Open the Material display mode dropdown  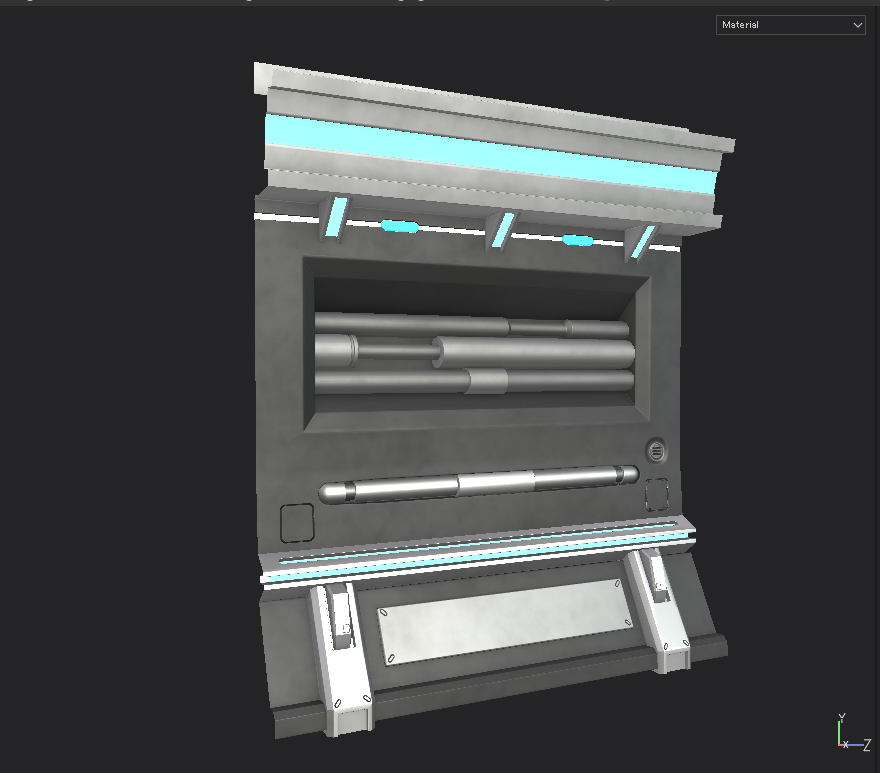pyautogui.click(x=790, y=25)
